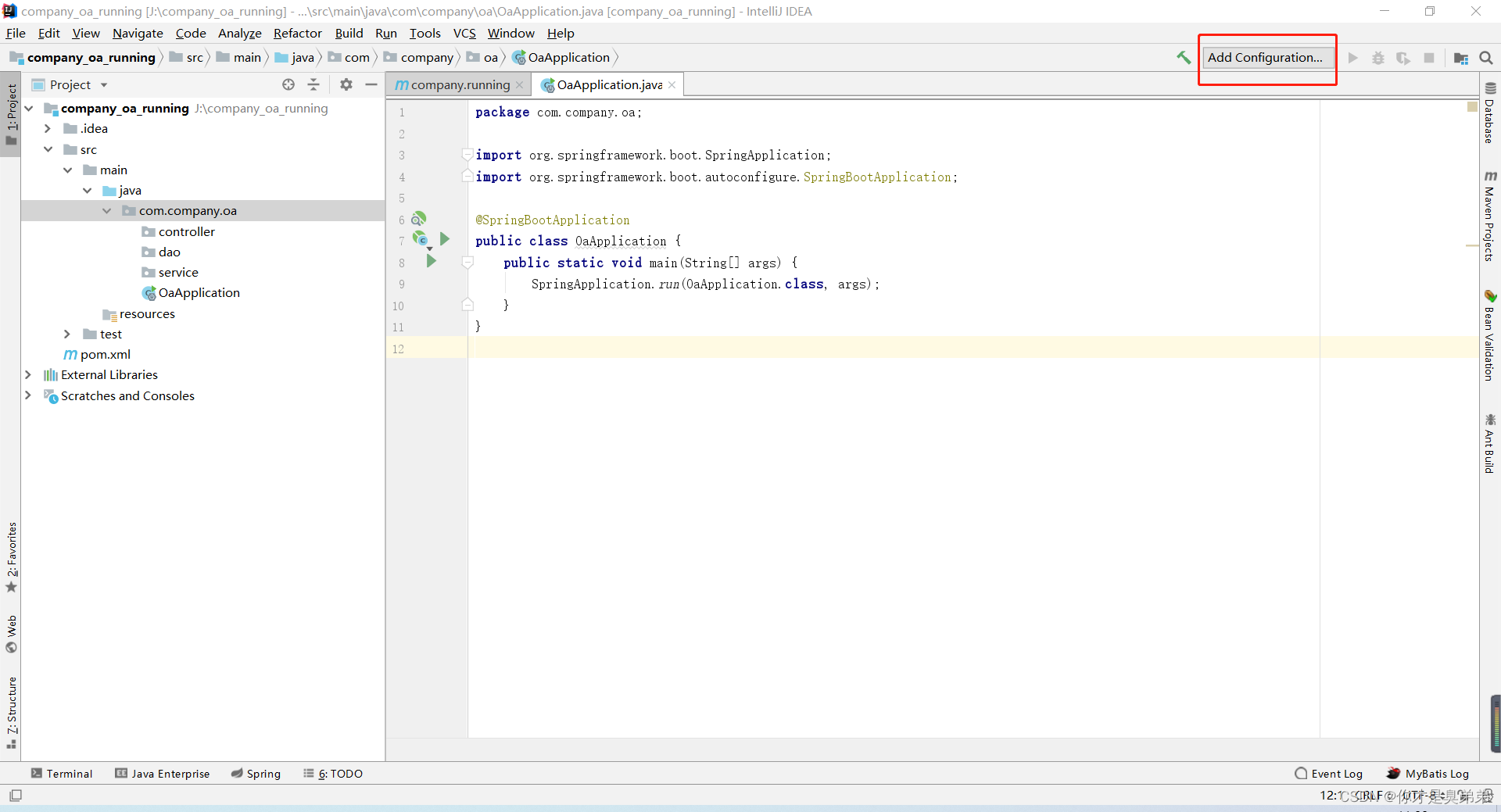
Task: Fold the import statements block
Action: 467,155
